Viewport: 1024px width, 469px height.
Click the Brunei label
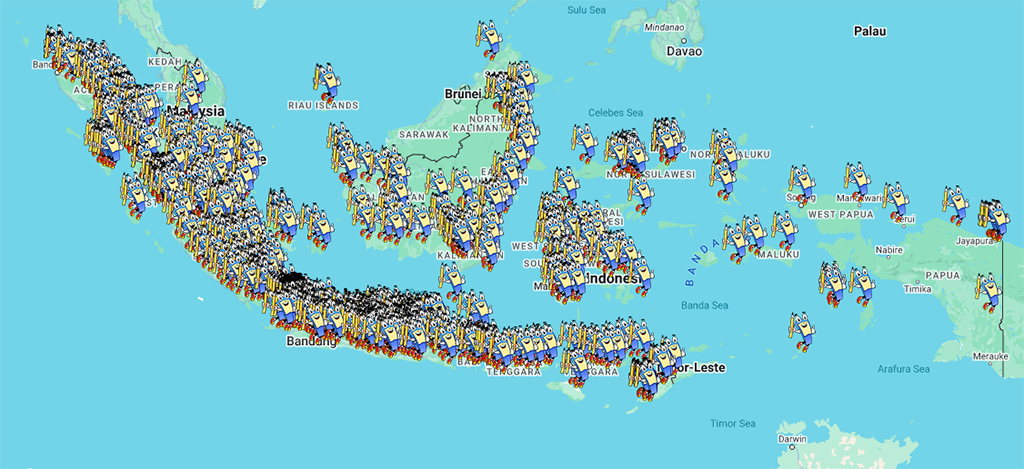pos(463,94)
